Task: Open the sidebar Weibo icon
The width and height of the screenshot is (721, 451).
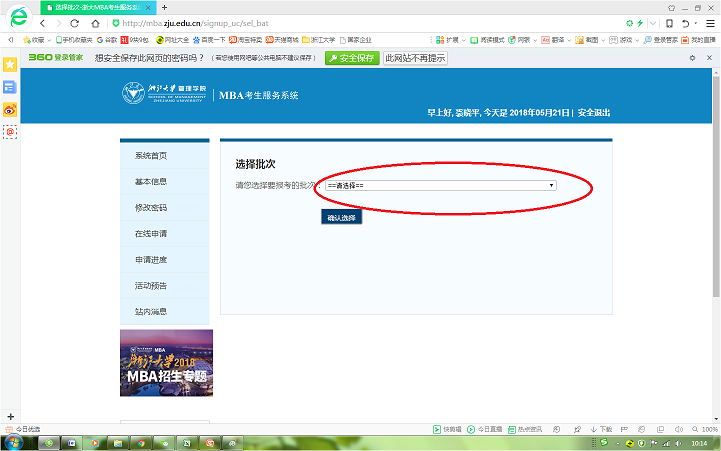Action: 10,110
